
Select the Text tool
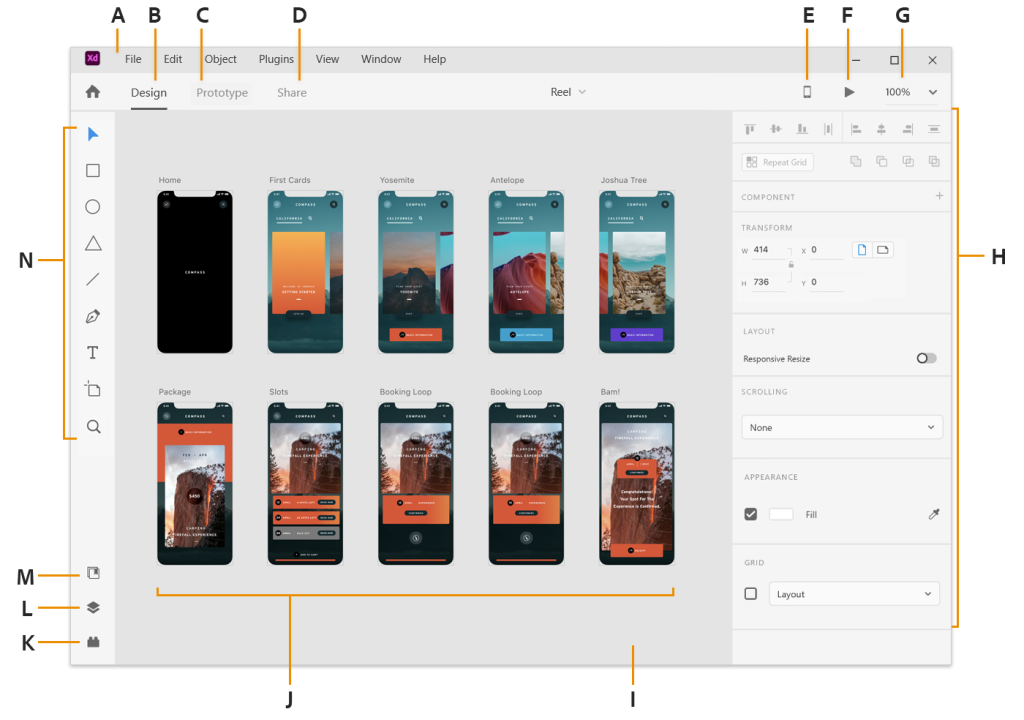click(92, 352)
